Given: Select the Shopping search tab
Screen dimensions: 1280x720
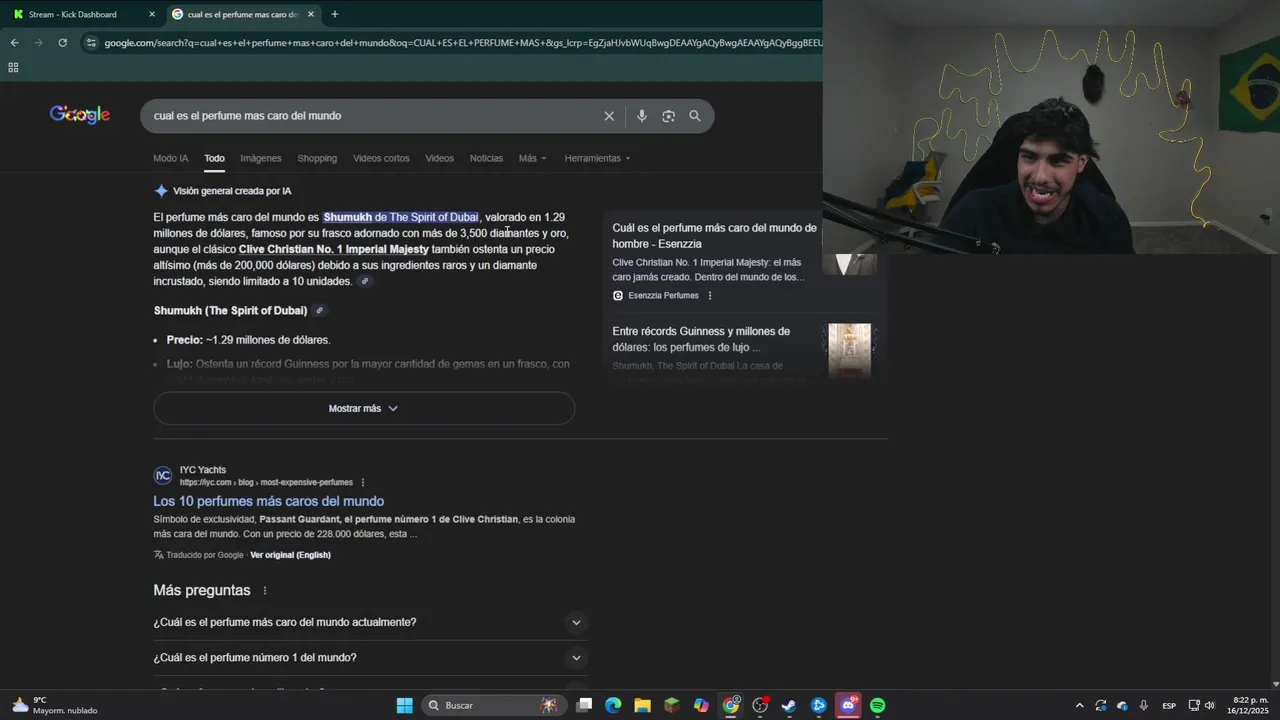Looking at the screenshot, I should click(317, 158).
